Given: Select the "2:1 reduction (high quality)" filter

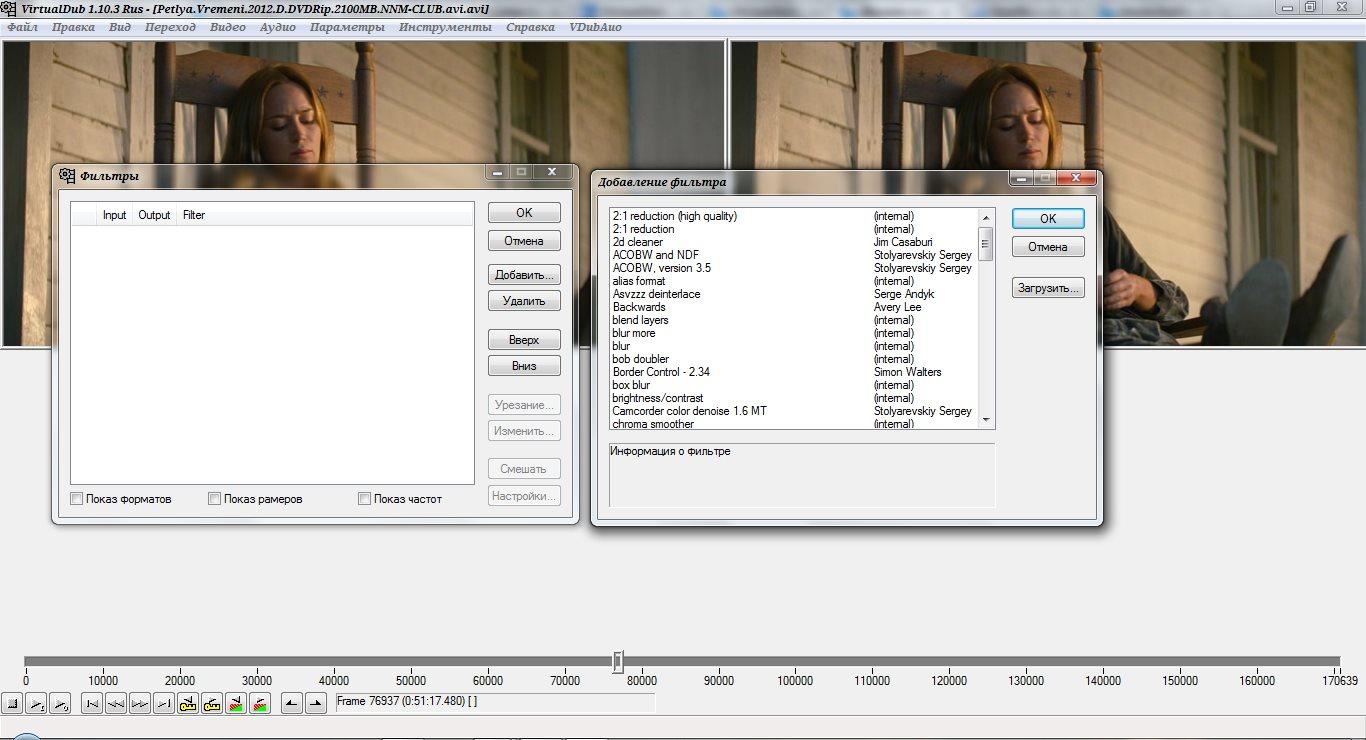Looking at the screenshot, I should click(792, 216).
